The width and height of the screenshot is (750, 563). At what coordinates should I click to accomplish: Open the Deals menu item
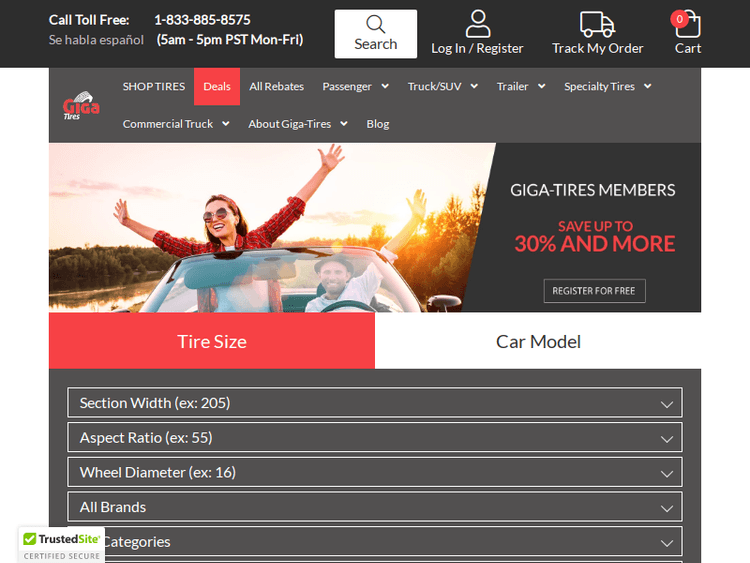click(x=217, y=87)
